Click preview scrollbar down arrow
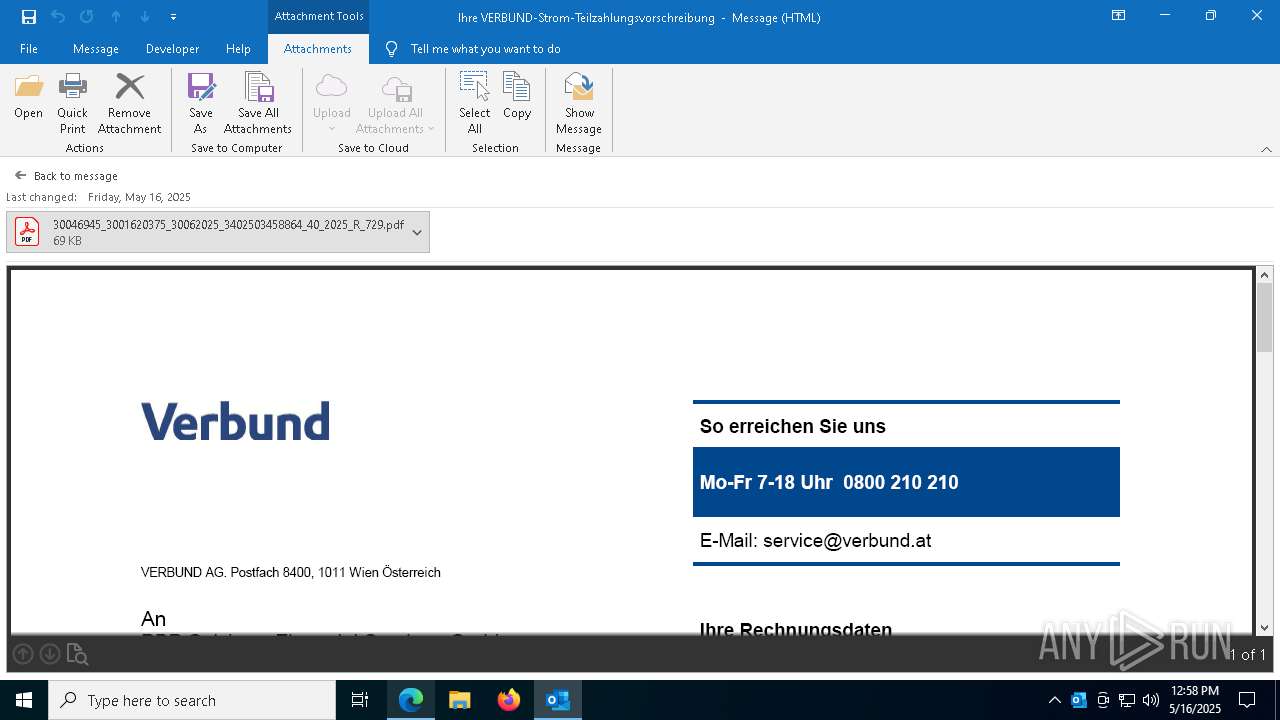This screenshot has height=720, width=1280. pos(1265,627)
